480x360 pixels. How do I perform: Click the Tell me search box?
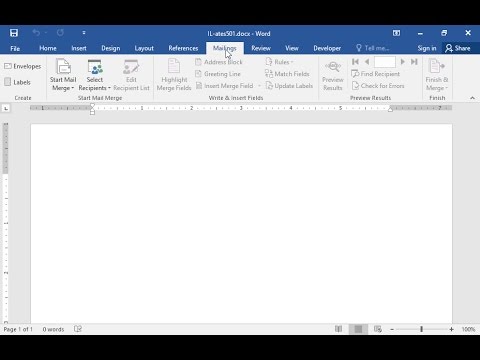(x=373, y=48)
